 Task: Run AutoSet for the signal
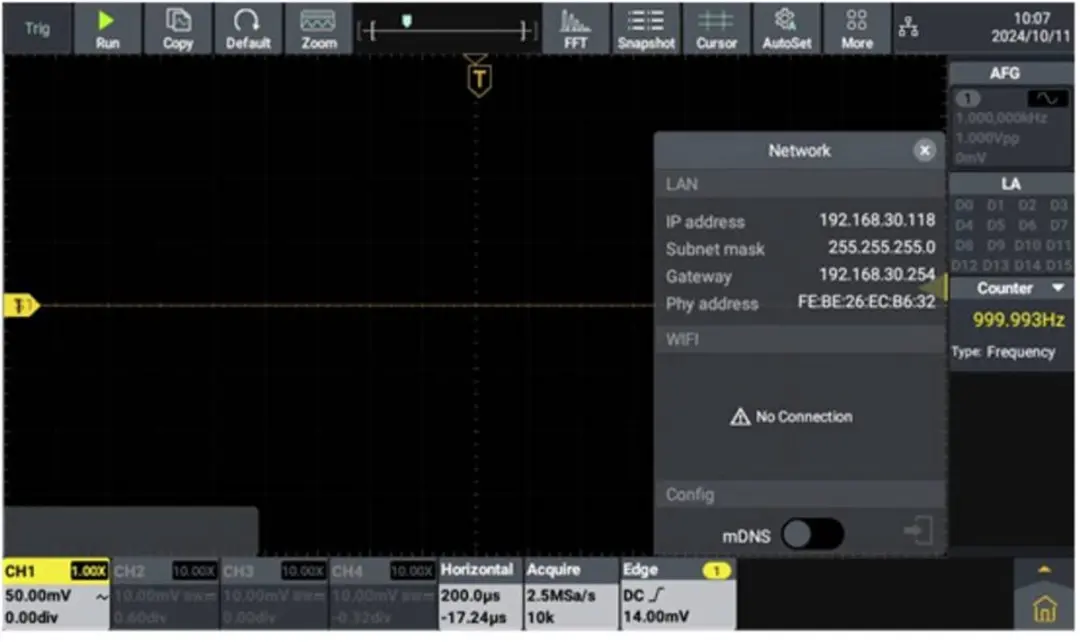click(787, 29)
